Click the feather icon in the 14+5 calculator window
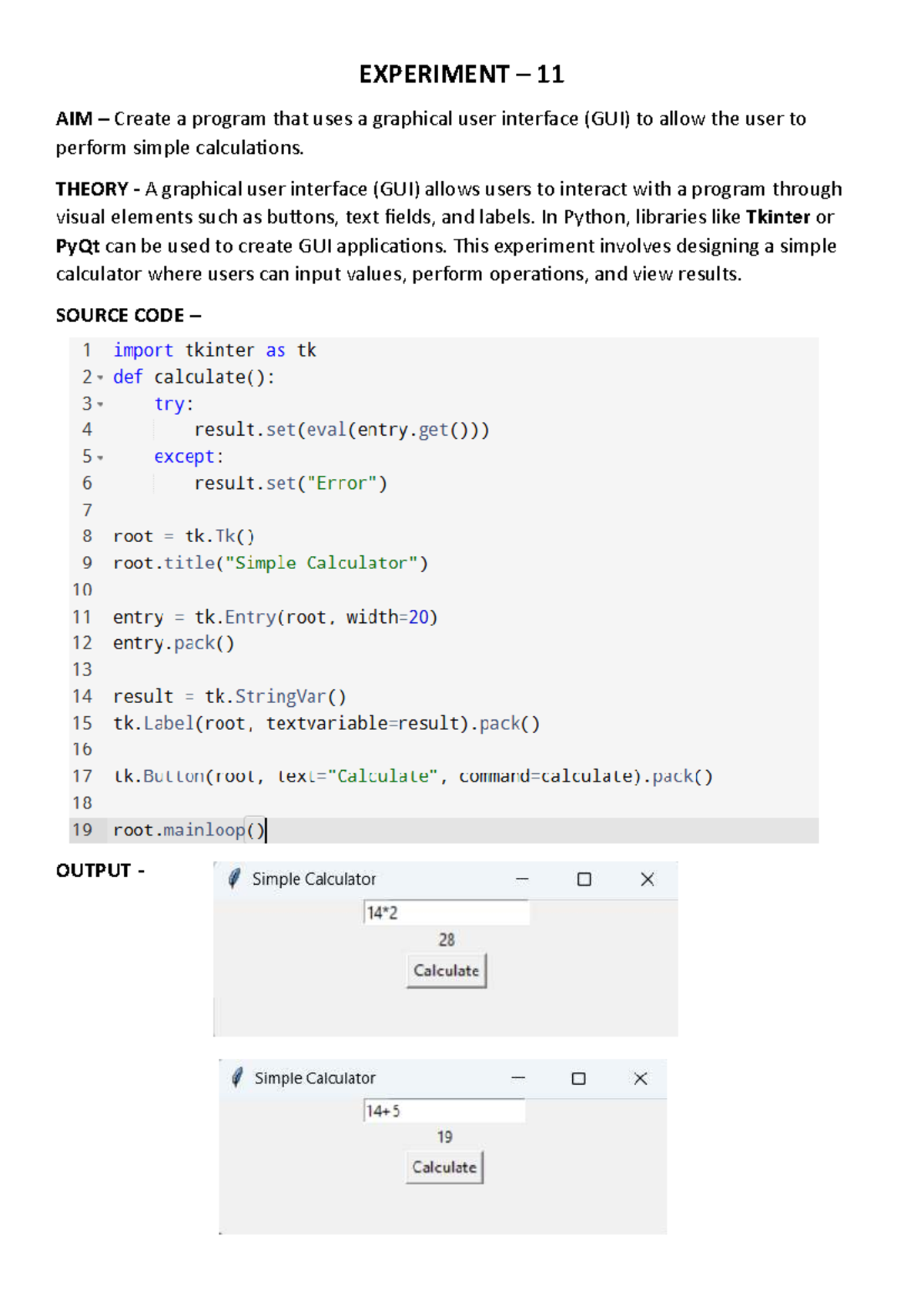Screen dimensions: 924x1306 point(237,1077)
